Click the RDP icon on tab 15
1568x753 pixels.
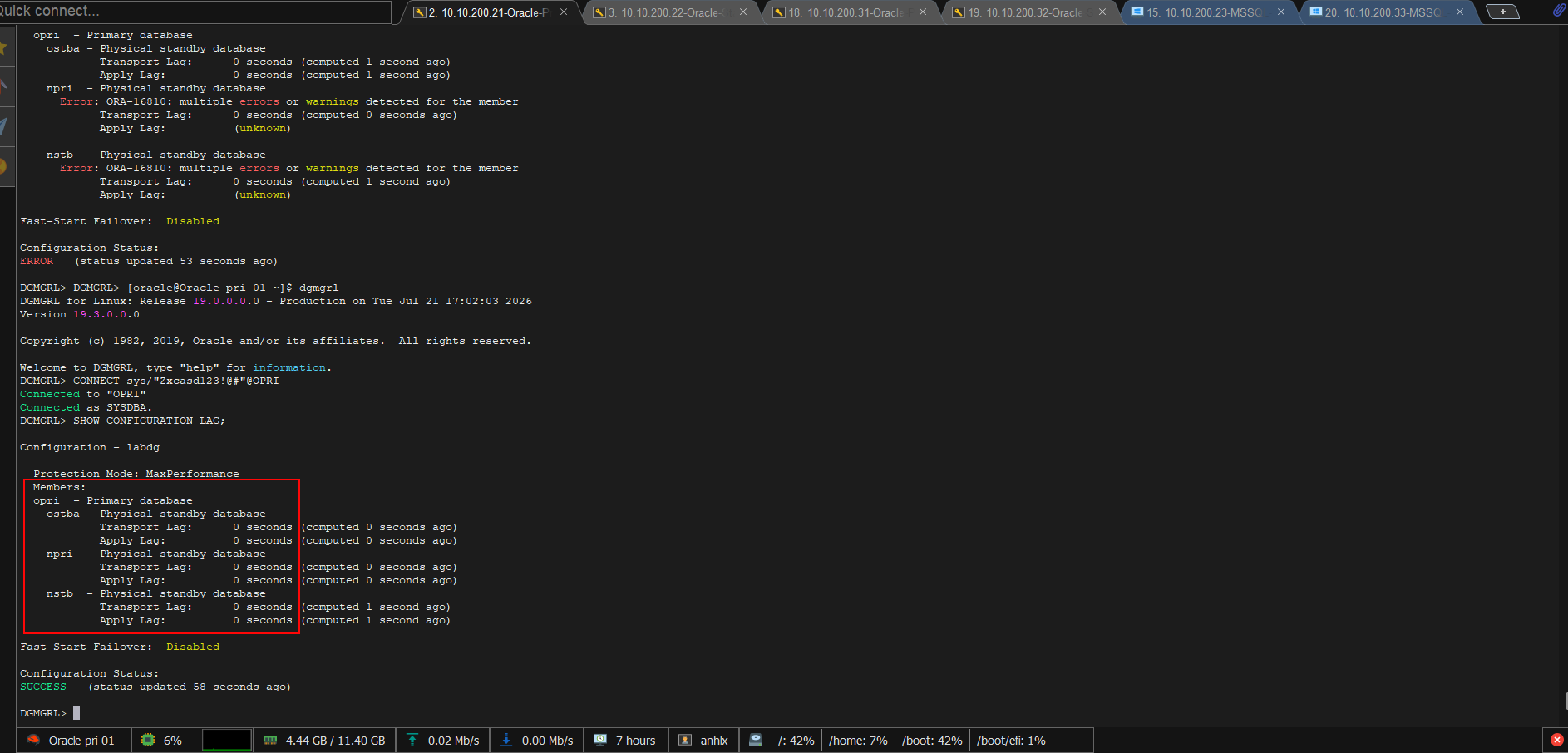1137,12
